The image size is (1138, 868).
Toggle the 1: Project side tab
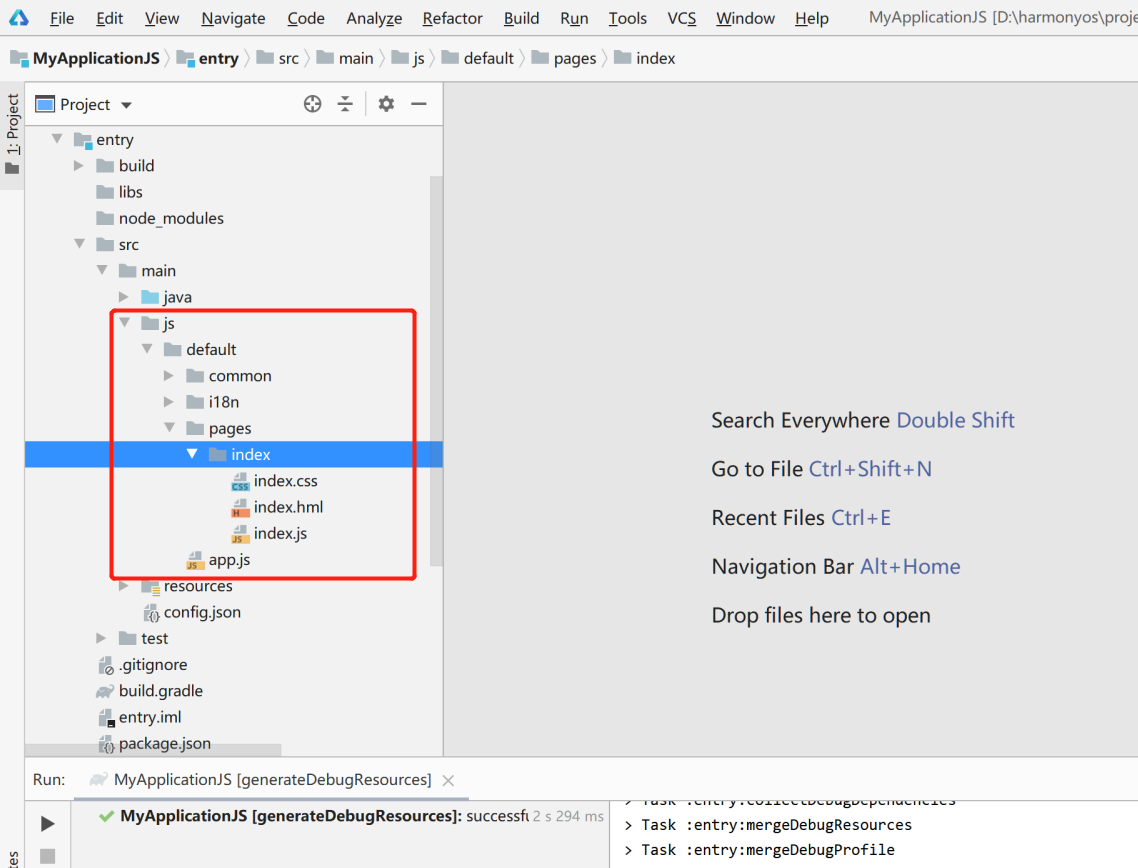click(12, 135)
